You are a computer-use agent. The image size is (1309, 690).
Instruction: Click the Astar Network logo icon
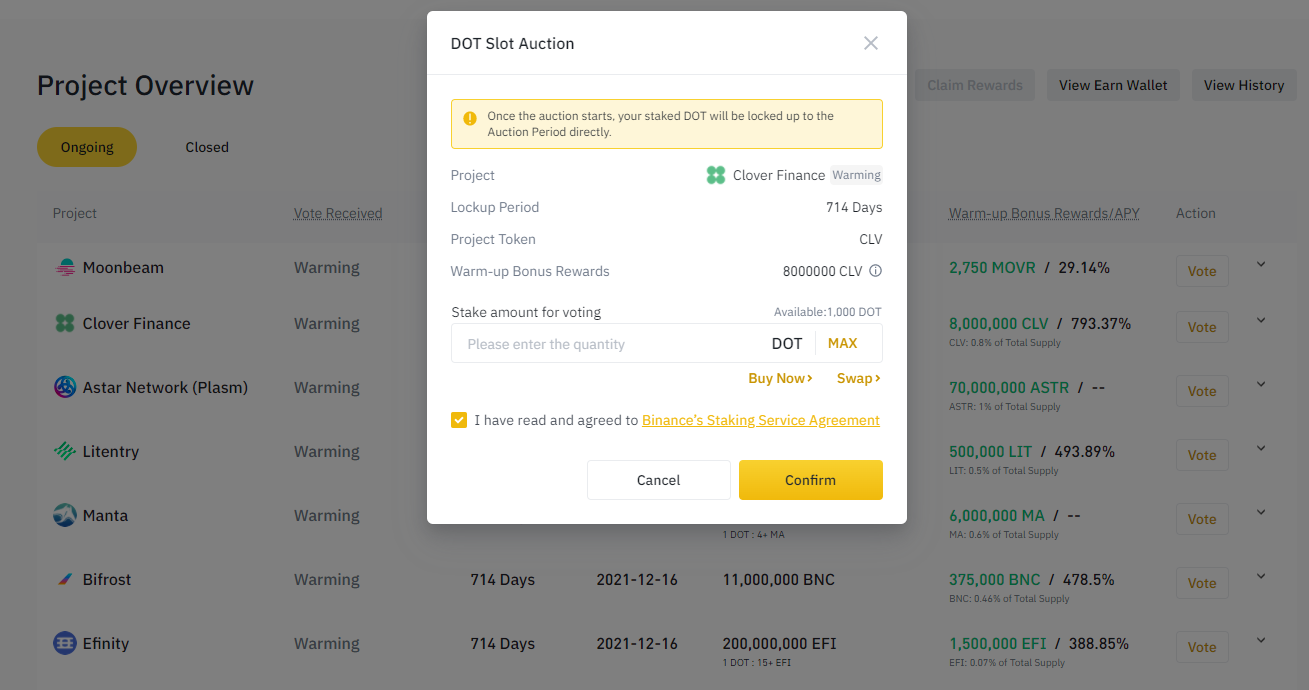(65, 387)
